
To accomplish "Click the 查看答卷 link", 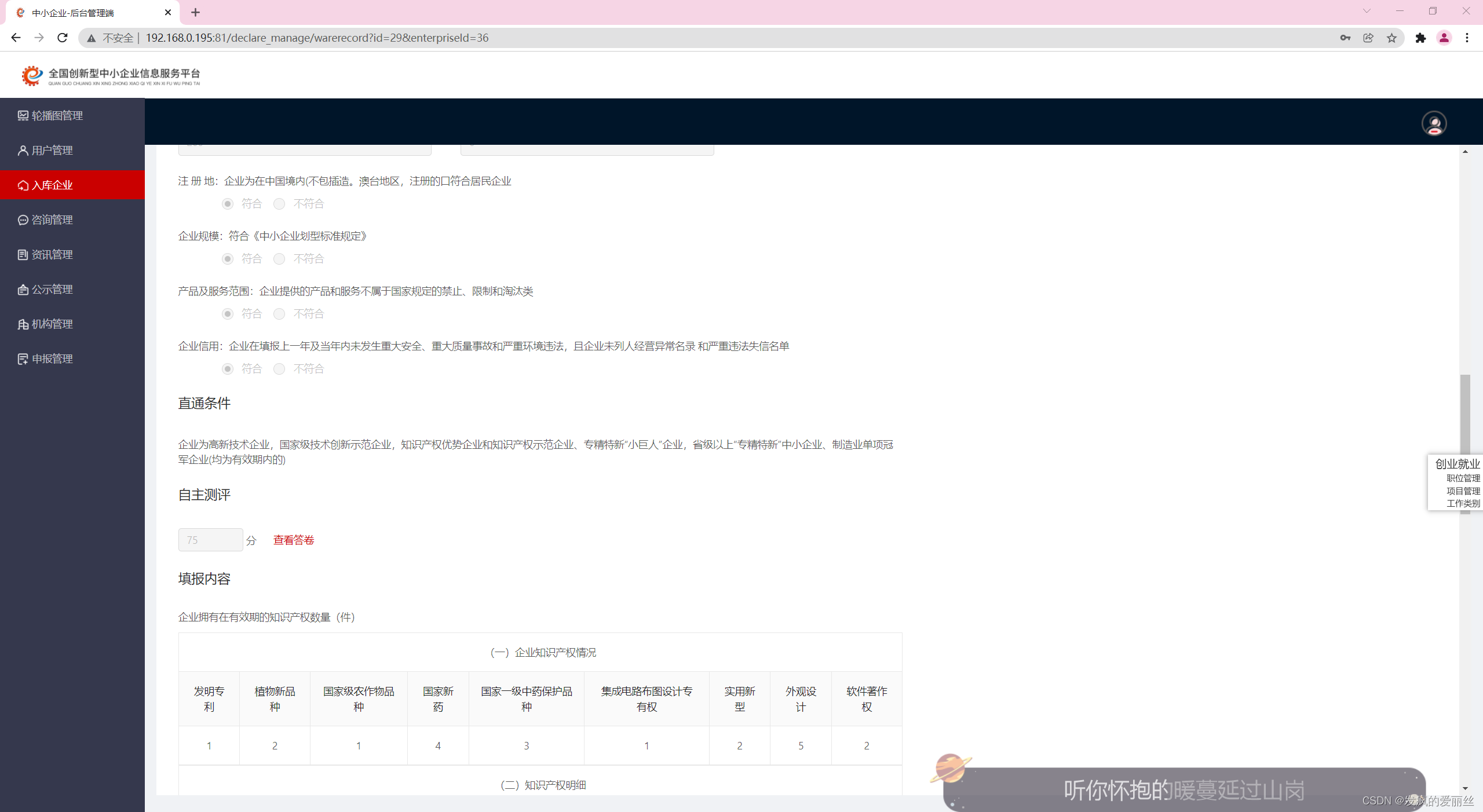I will point(294,540).
